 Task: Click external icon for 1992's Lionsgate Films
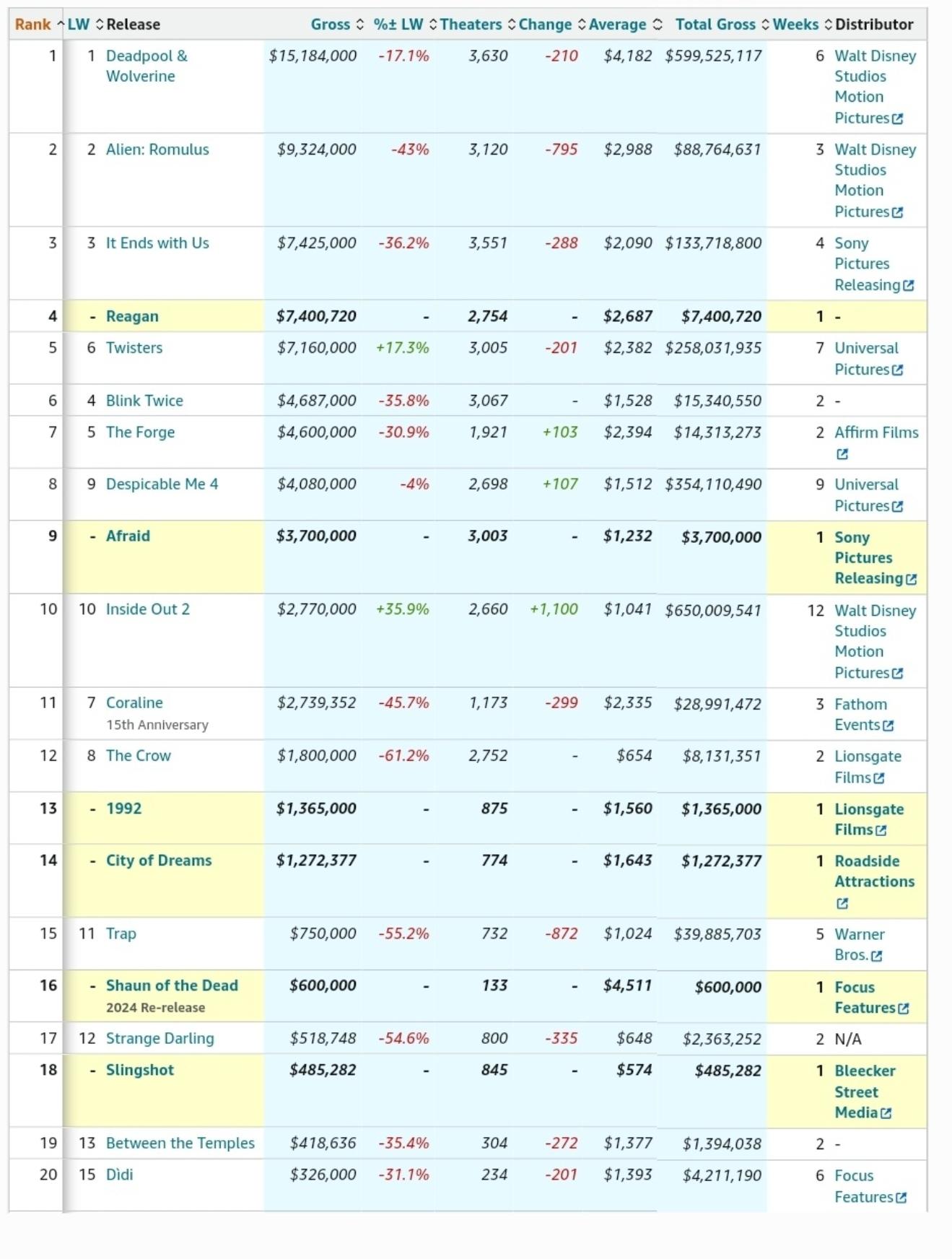coord(881,831)
